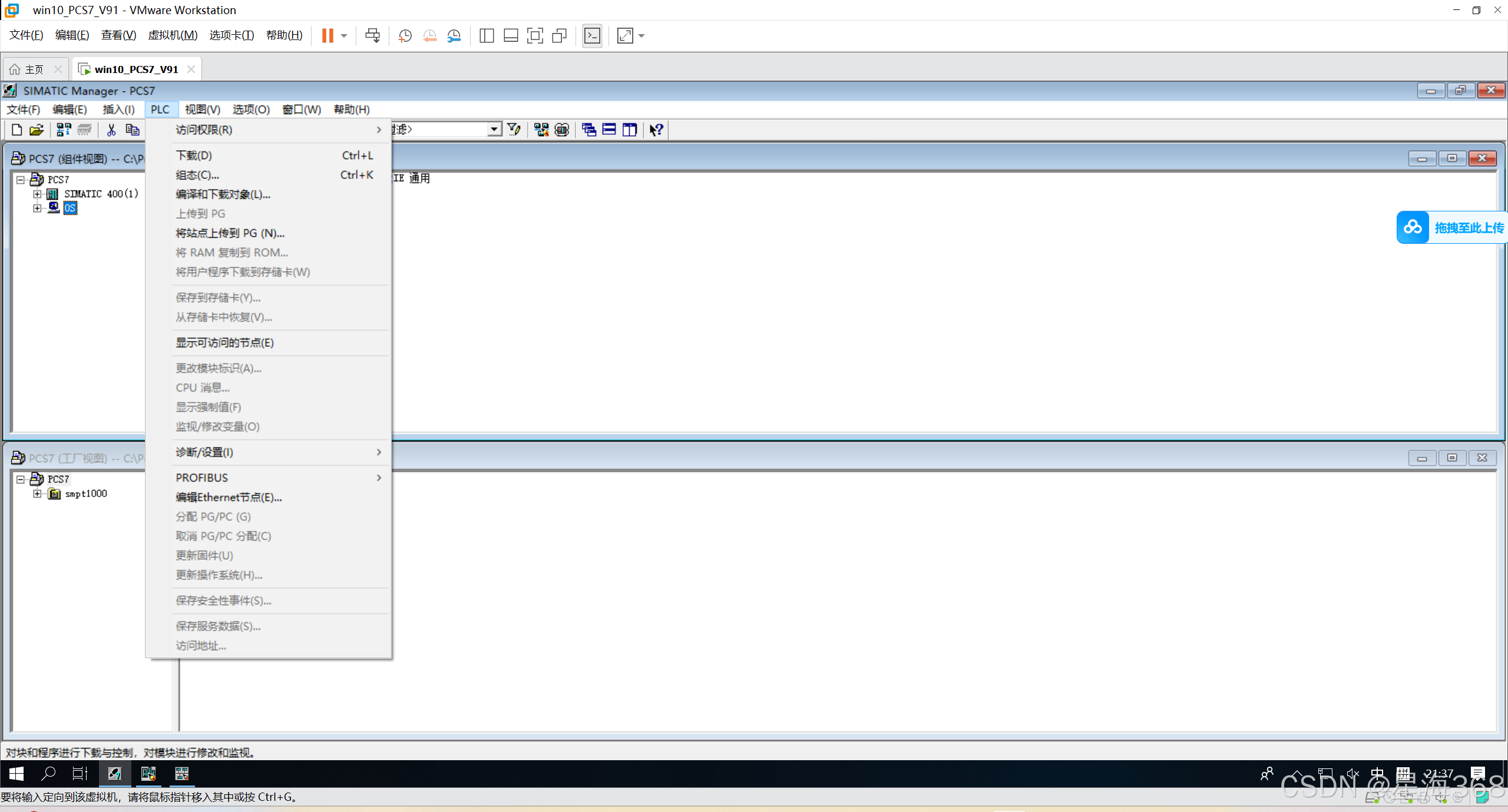Expand the SIMATIC 400(1) tree node
The width and height of the screenshot is (1508, 812).
pyautogui.click(x=37, y=194)
